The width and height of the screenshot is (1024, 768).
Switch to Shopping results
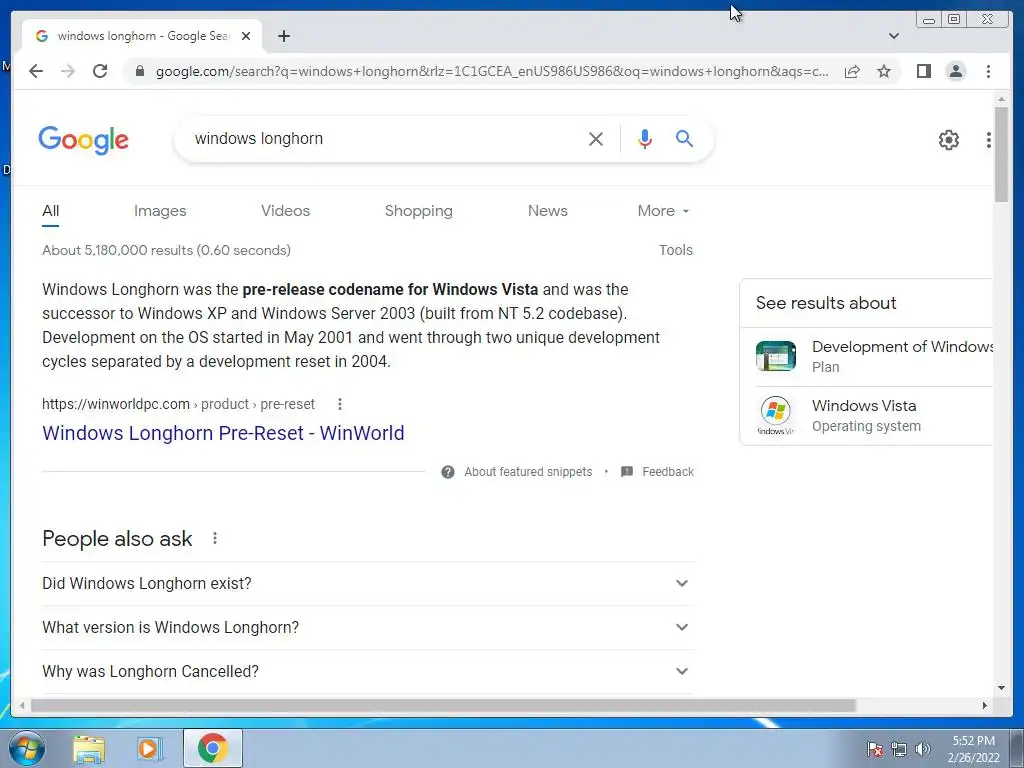click(x=419, y=211)
